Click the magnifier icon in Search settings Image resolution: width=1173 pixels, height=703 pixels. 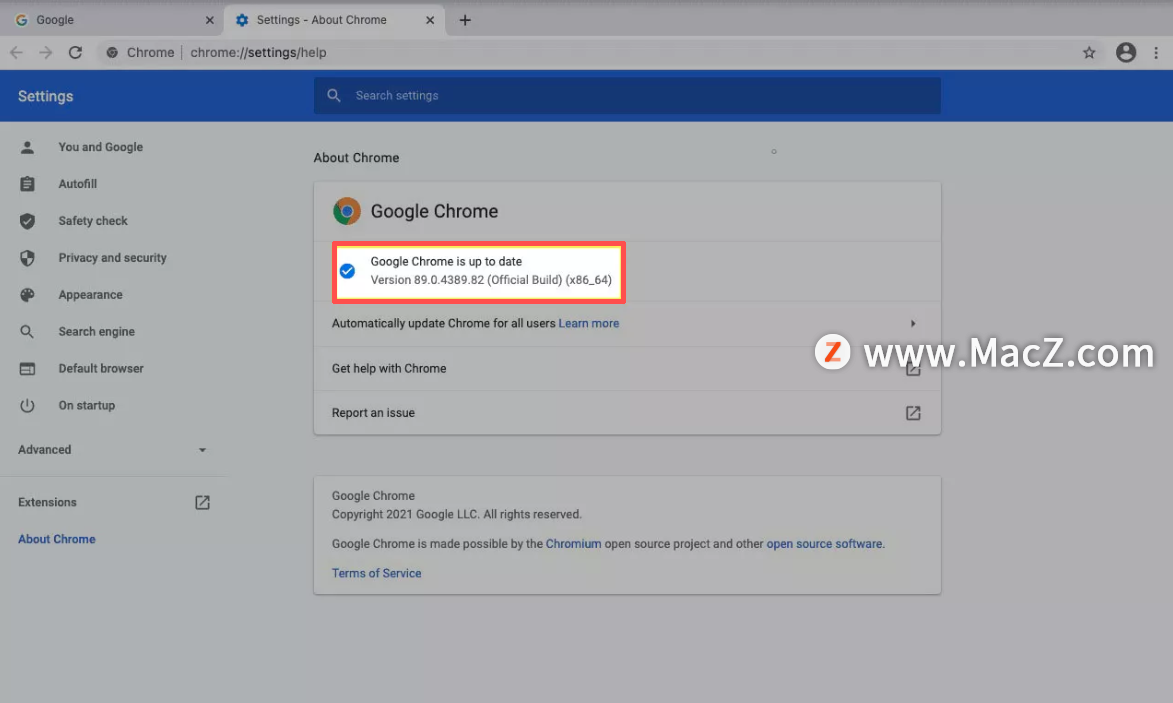point(334,96)
